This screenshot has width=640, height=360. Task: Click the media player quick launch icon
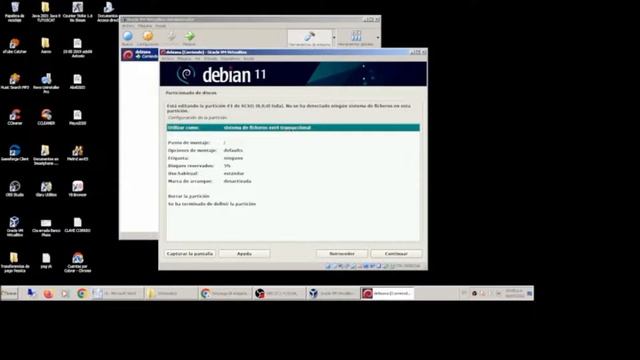pyautogui.click(x=64, y=293)
